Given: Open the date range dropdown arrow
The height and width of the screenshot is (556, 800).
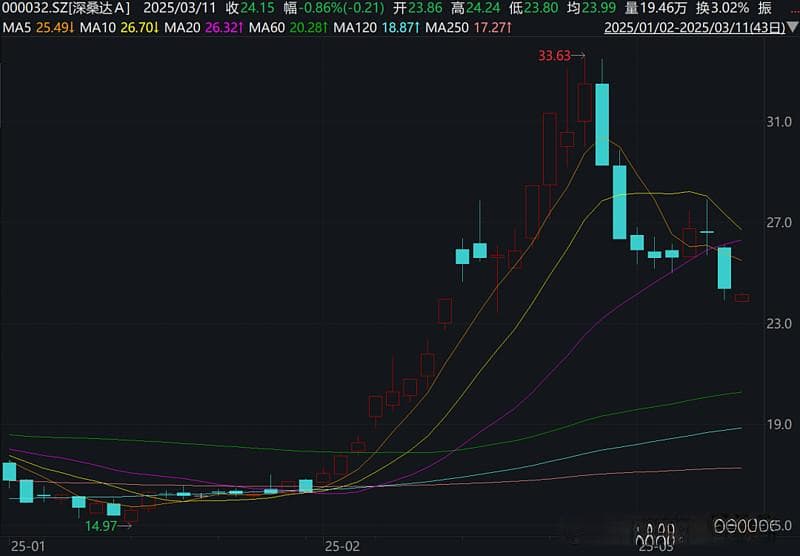Looking at the screenshot, I should tap(792, 28).
